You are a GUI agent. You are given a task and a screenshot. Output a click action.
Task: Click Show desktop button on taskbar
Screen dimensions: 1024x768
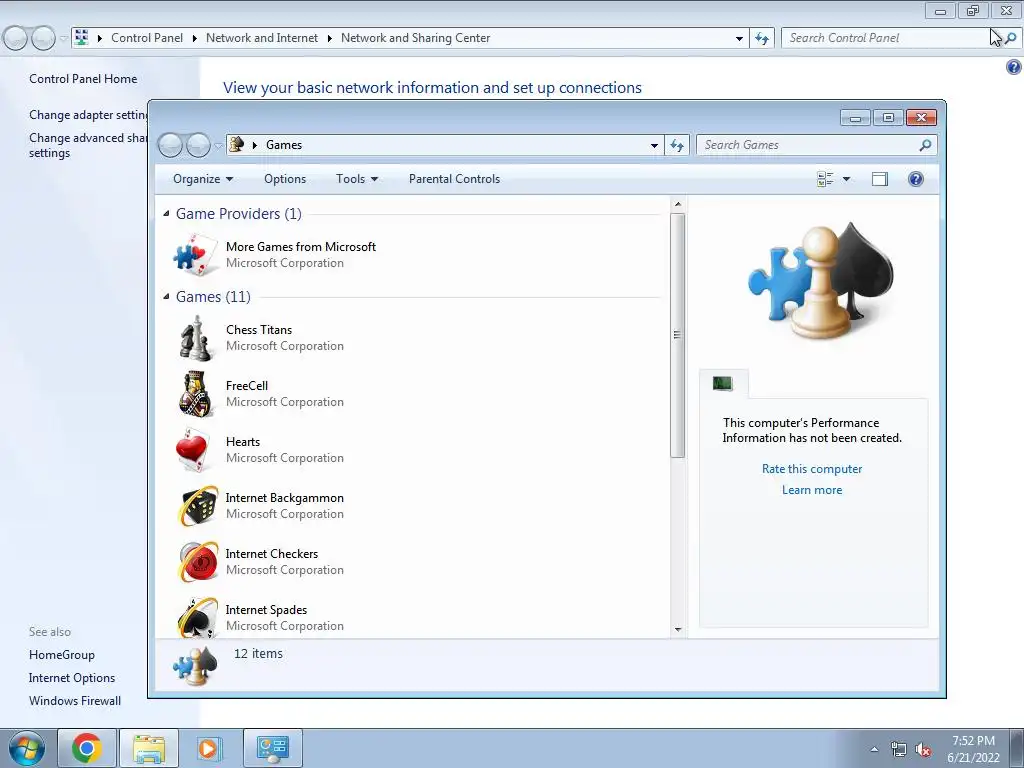(1017, 748)
